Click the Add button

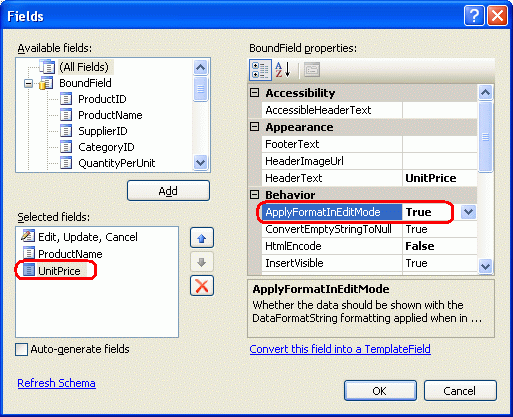point(168,191)
